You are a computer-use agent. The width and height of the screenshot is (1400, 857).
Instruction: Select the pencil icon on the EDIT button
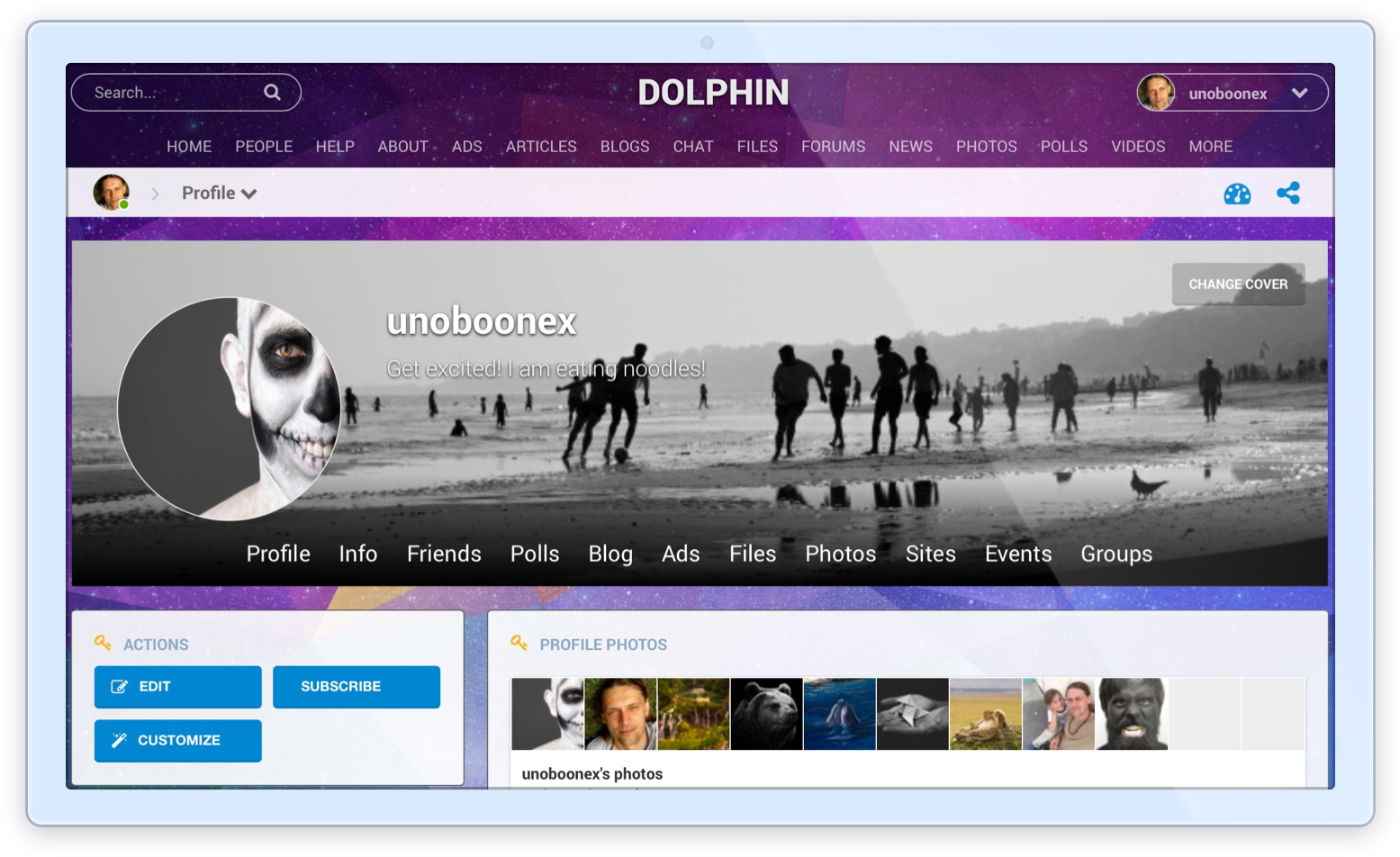point(120,686)
